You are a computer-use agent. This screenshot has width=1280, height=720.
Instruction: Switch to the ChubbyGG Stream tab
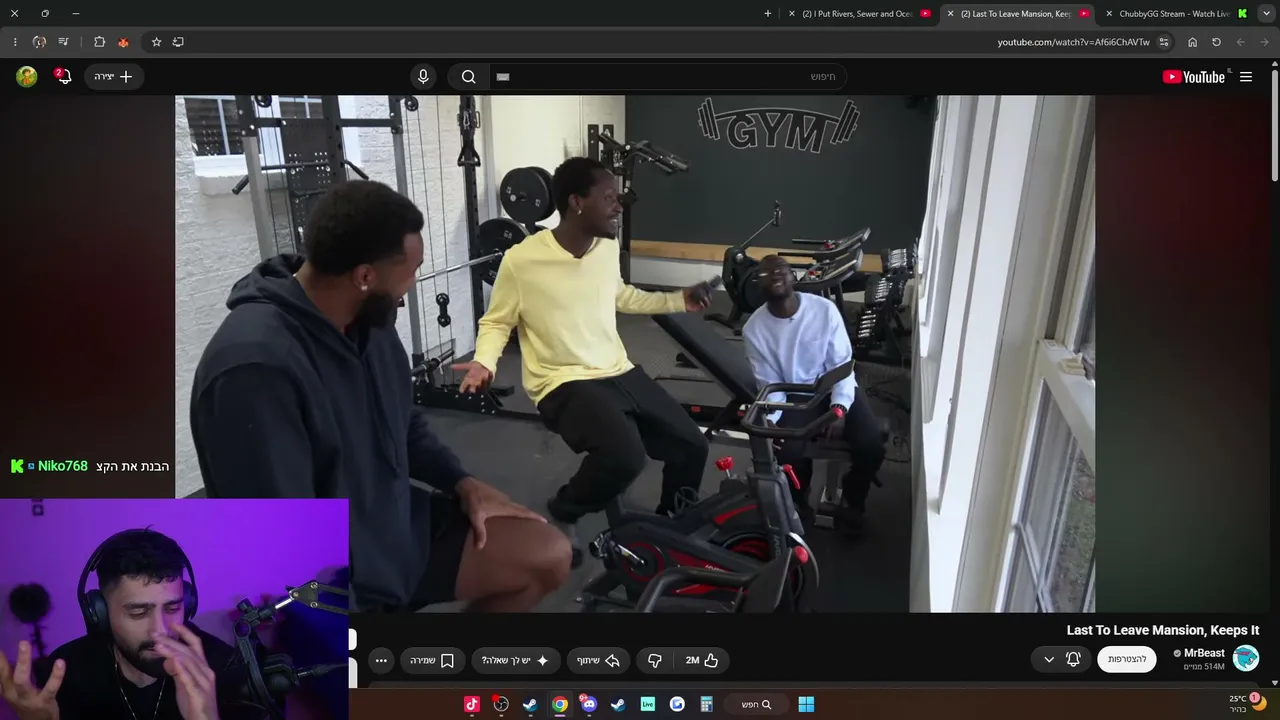click(x=1176, y=14)
